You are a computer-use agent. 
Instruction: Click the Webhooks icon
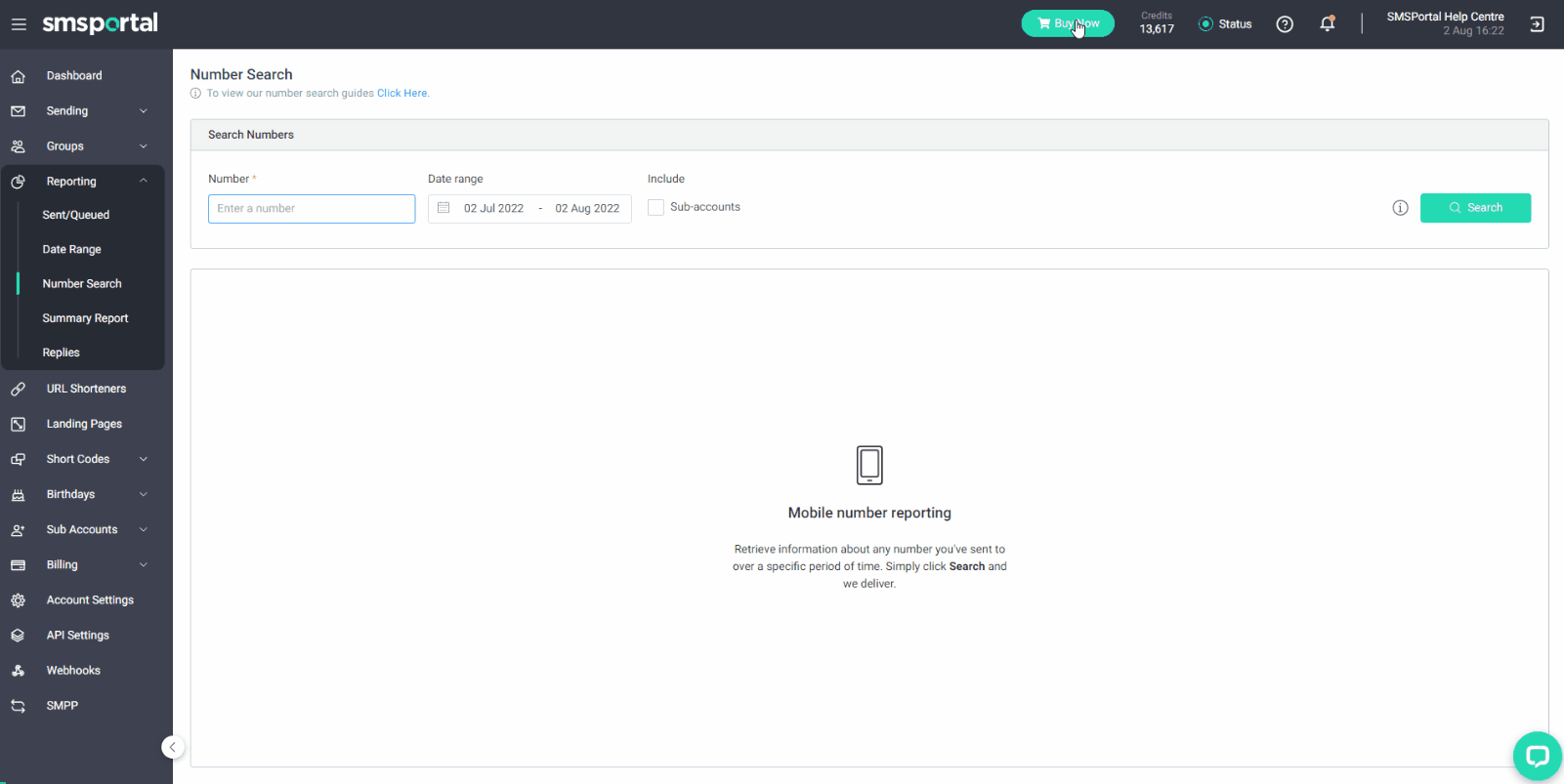pos(18,671)
